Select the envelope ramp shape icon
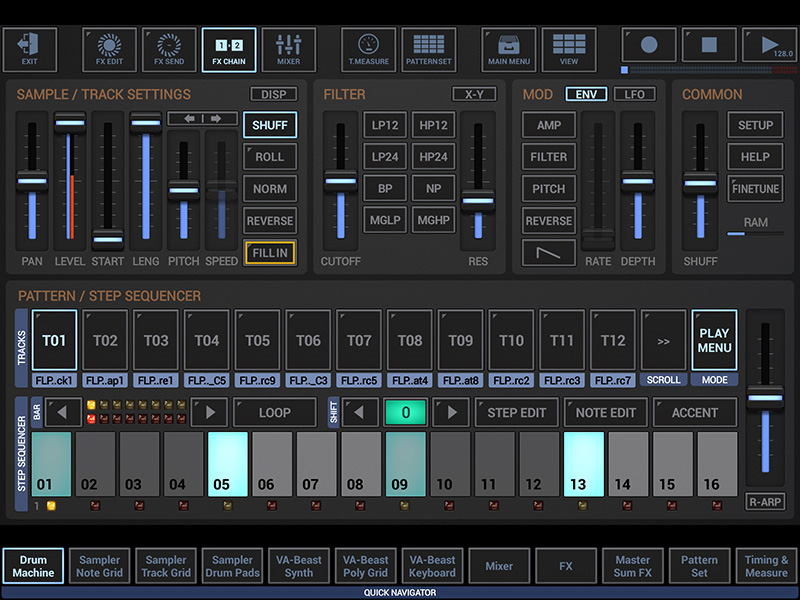 tap(548, 253)
